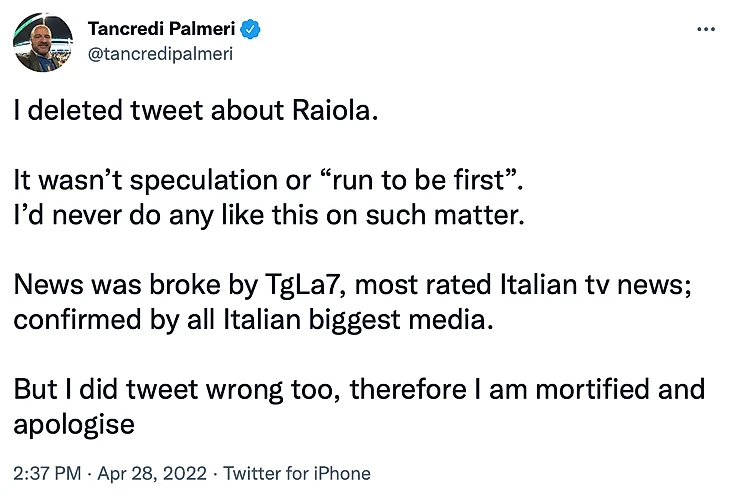Open the @tancredipalmeri handle link
The height and width of the screenshot is (501, 730).
click(x=160, y=54)
